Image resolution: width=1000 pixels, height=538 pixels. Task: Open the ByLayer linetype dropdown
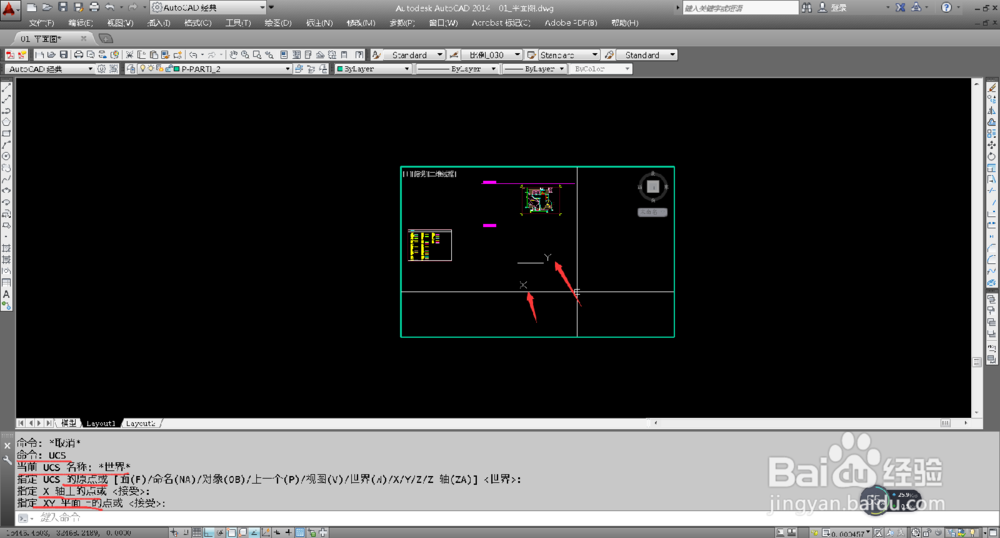[x=455, y=69]
